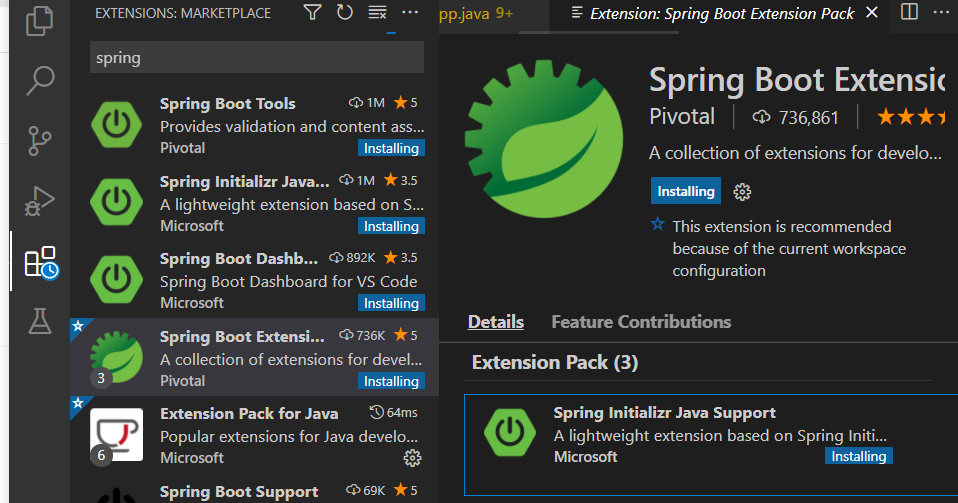Screen dimensions: 958x503
Task: Click Microsoft publisher on the pack card
Action: [x=585, y=457]
